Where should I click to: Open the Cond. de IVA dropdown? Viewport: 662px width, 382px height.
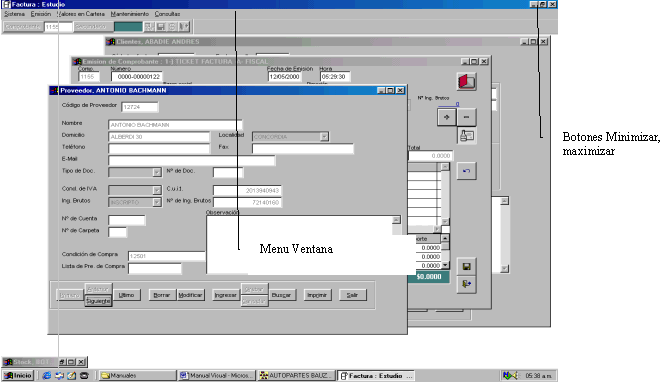click(157, 190)
